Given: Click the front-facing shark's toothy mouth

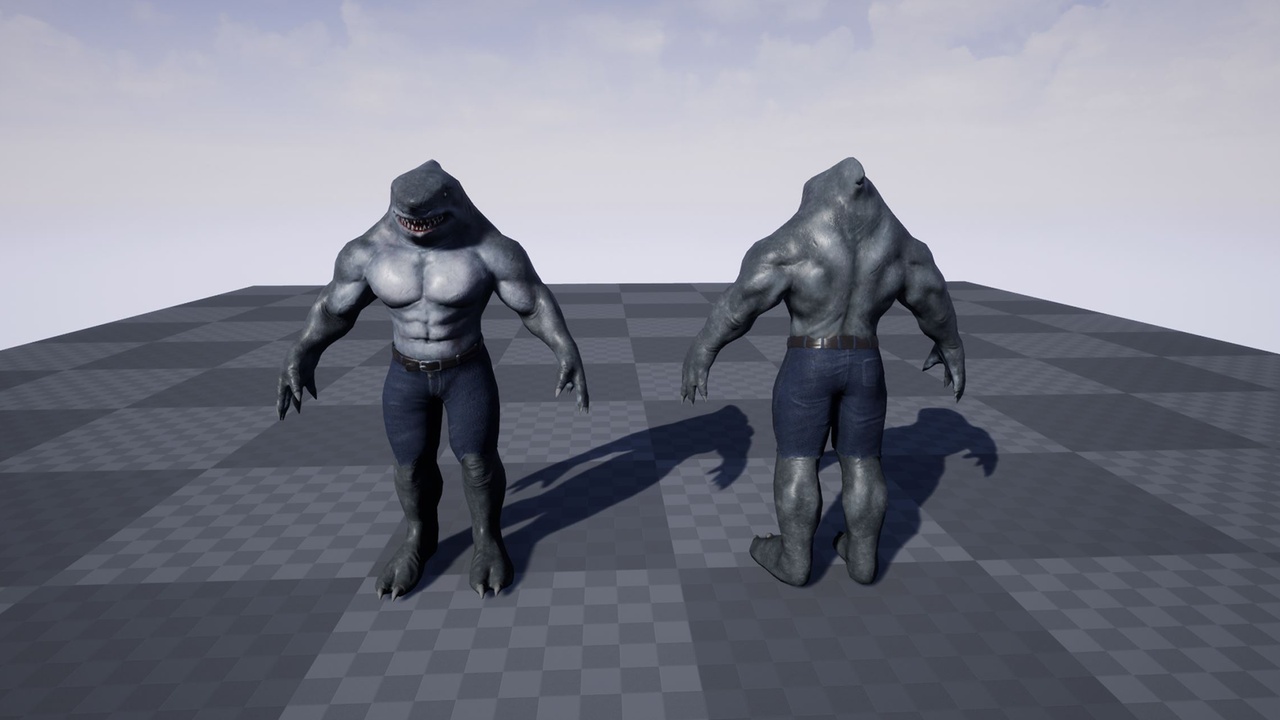Looking at the screenshot, I should coord(420,222).
